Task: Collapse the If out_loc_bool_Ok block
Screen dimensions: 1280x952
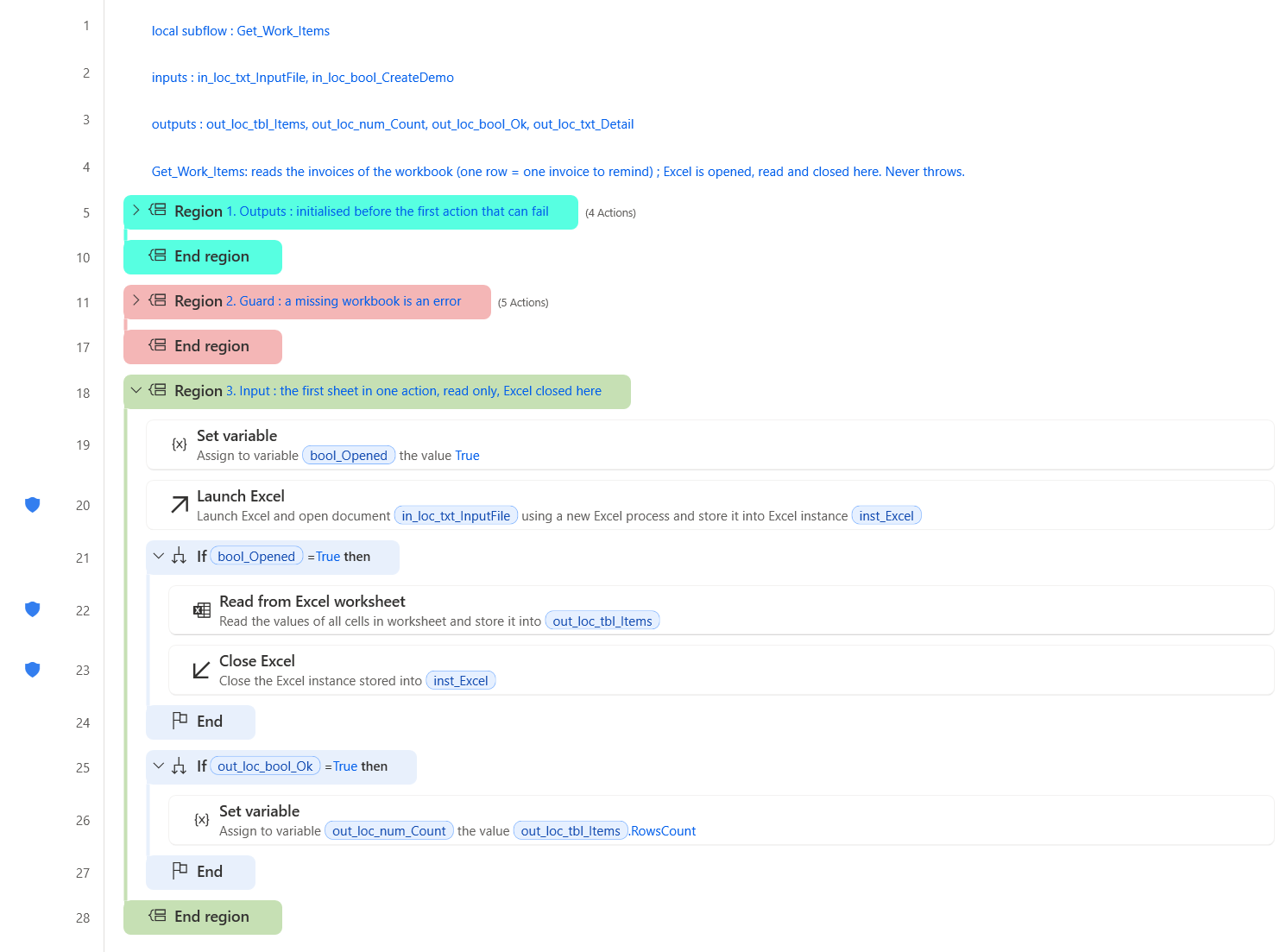Action: click(x=158, y=766)
